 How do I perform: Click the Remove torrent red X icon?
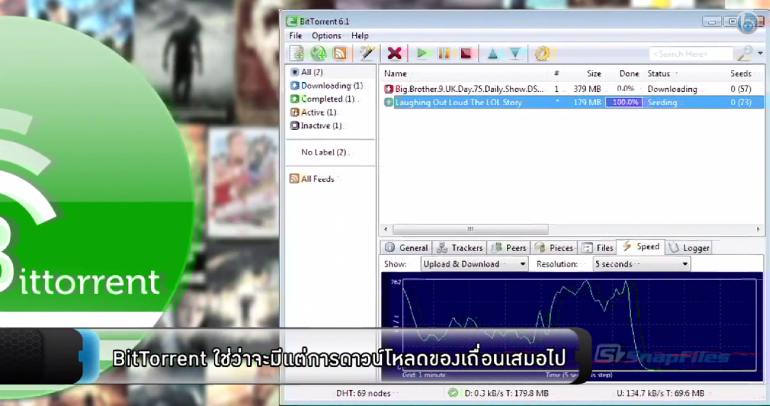[x=395, y=53]
